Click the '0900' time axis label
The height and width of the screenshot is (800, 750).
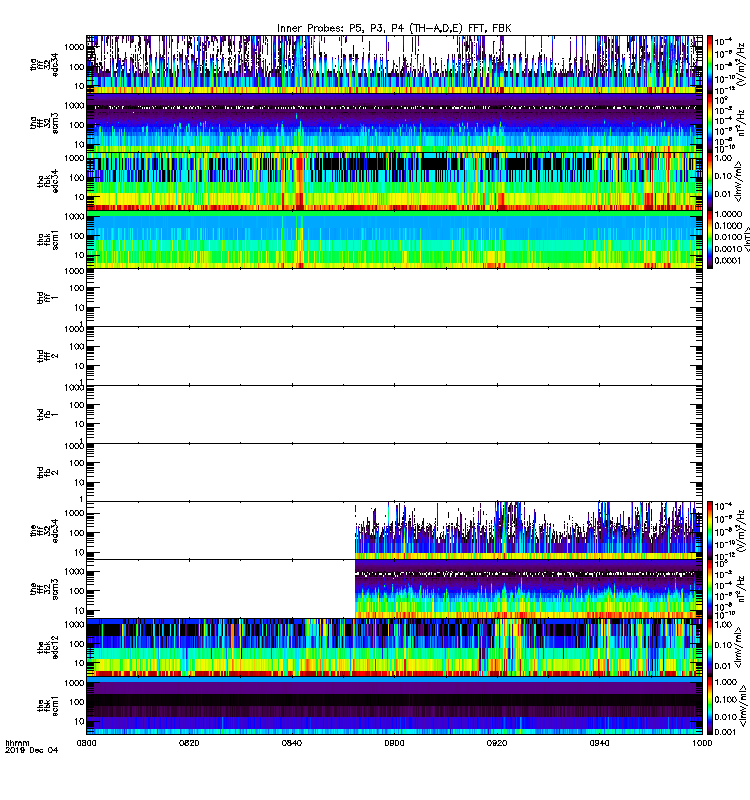(394, 743)
